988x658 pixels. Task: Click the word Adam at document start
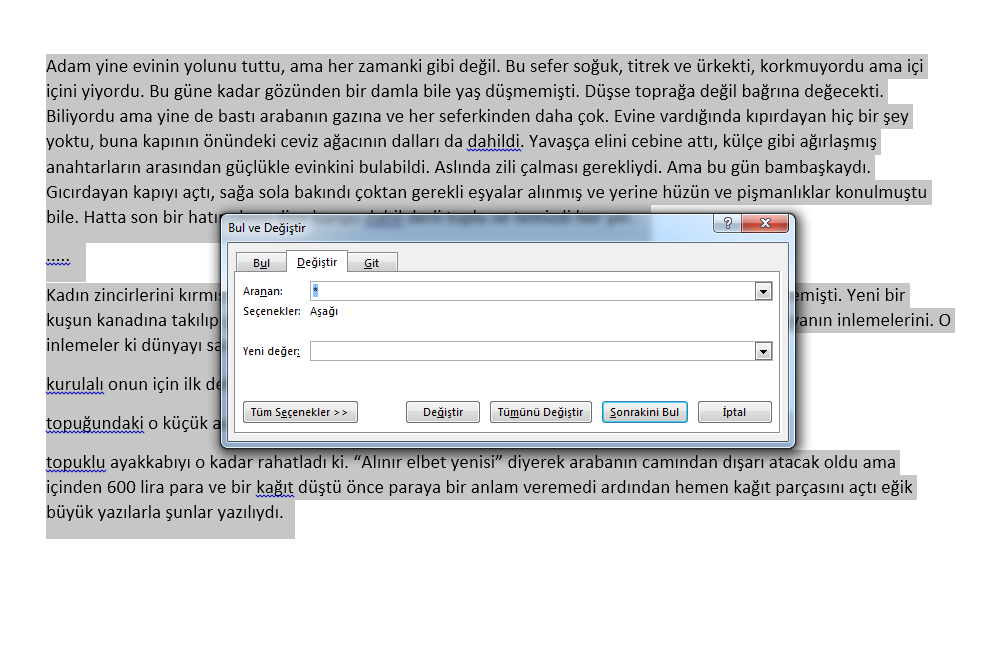pos(69,66)
